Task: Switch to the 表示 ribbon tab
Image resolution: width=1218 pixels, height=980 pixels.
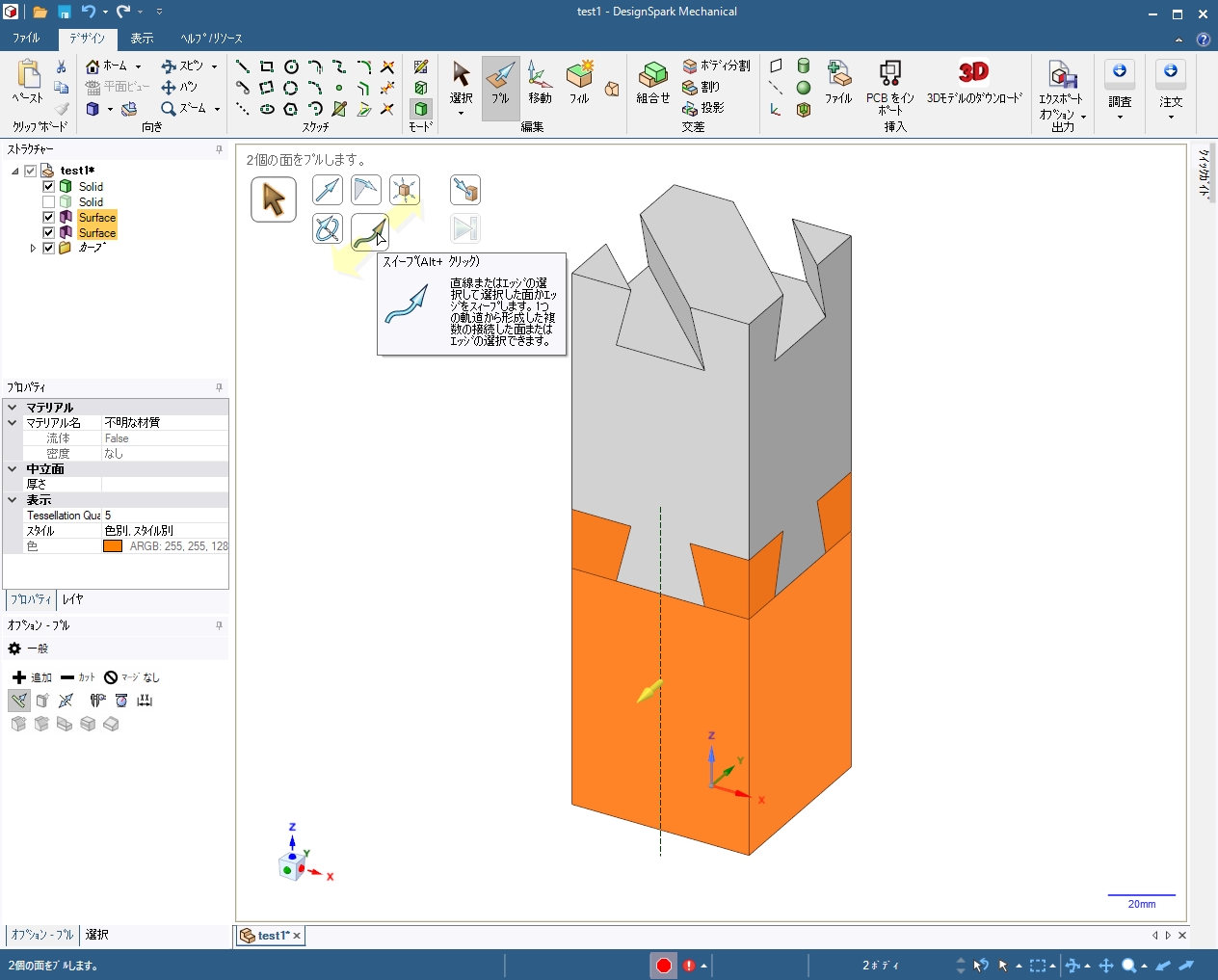Action: 142,39
